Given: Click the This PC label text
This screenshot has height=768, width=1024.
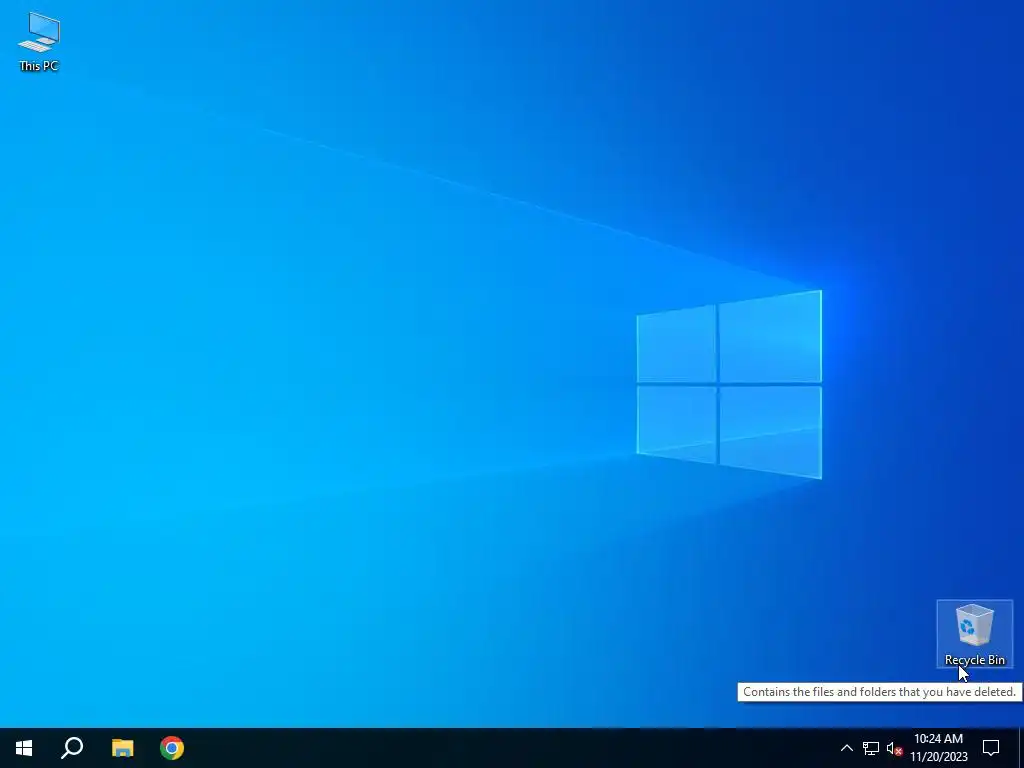Looking at the screenshot, I should pos(39,66).
